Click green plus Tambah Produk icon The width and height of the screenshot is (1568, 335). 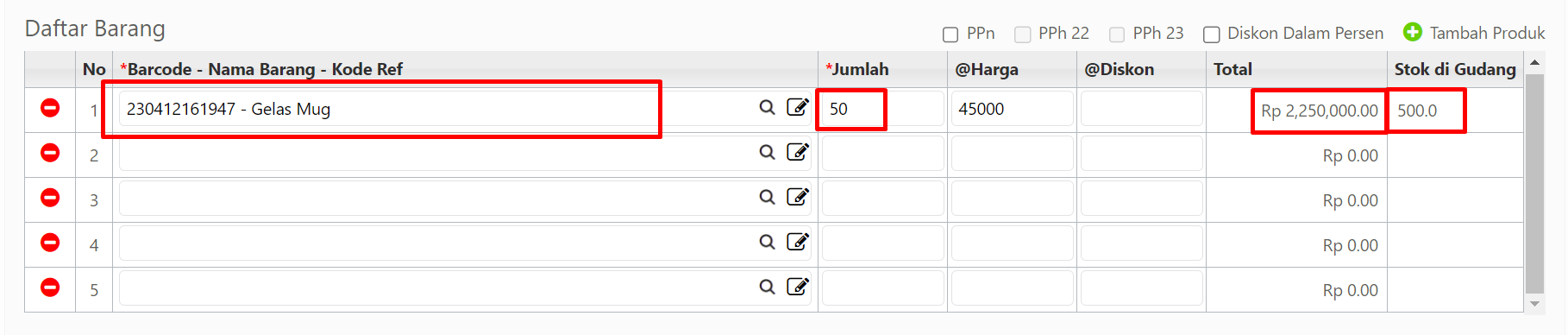1413,32
